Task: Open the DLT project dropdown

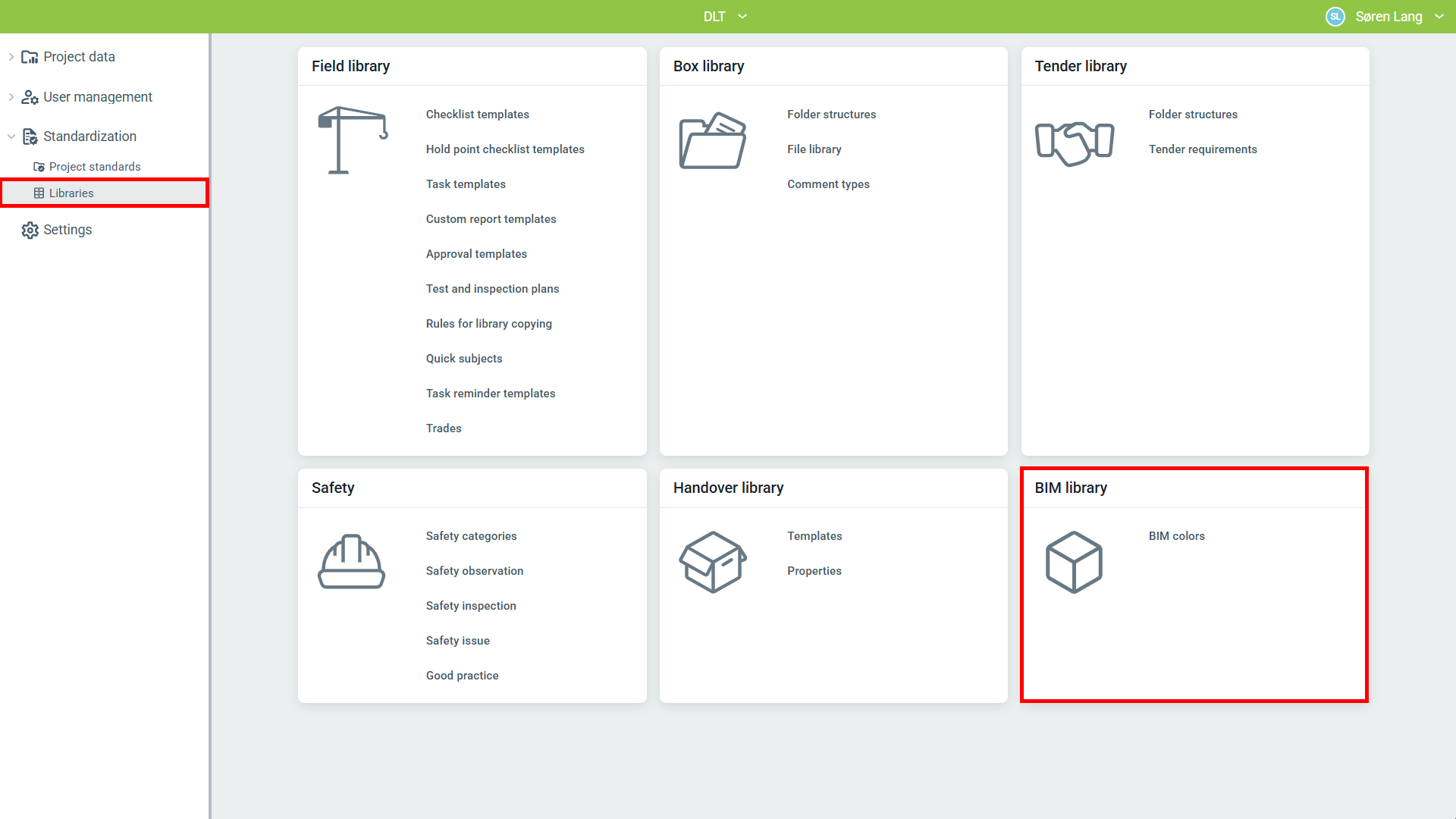Action: tap(724, 17)
